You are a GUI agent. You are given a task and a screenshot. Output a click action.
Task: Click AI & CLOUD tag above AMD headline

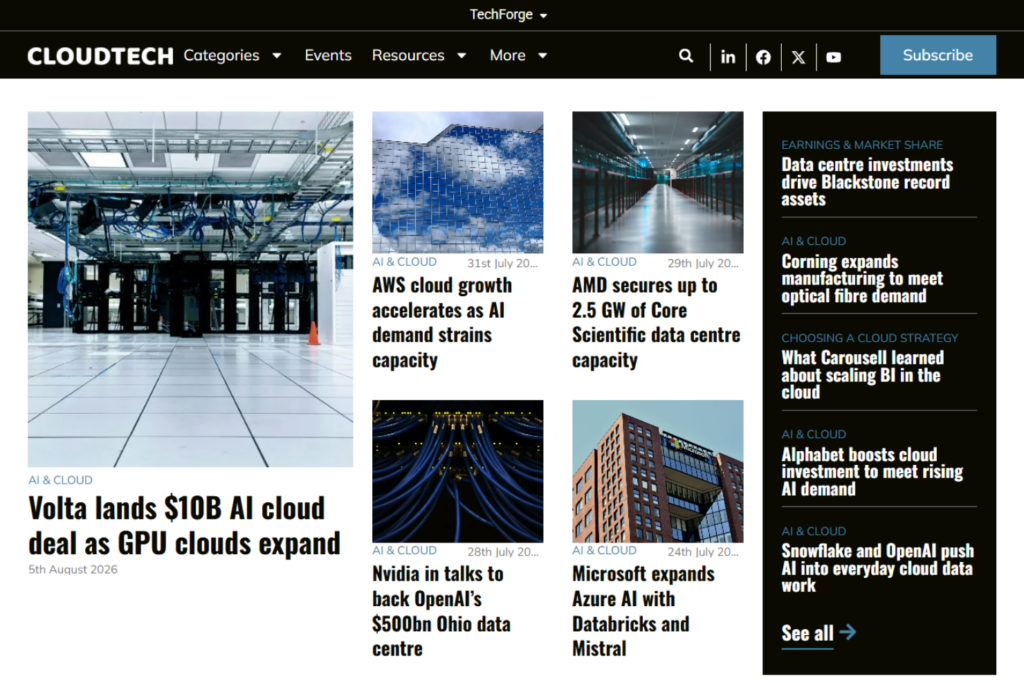pyautogui.click(x=604, y=262)
